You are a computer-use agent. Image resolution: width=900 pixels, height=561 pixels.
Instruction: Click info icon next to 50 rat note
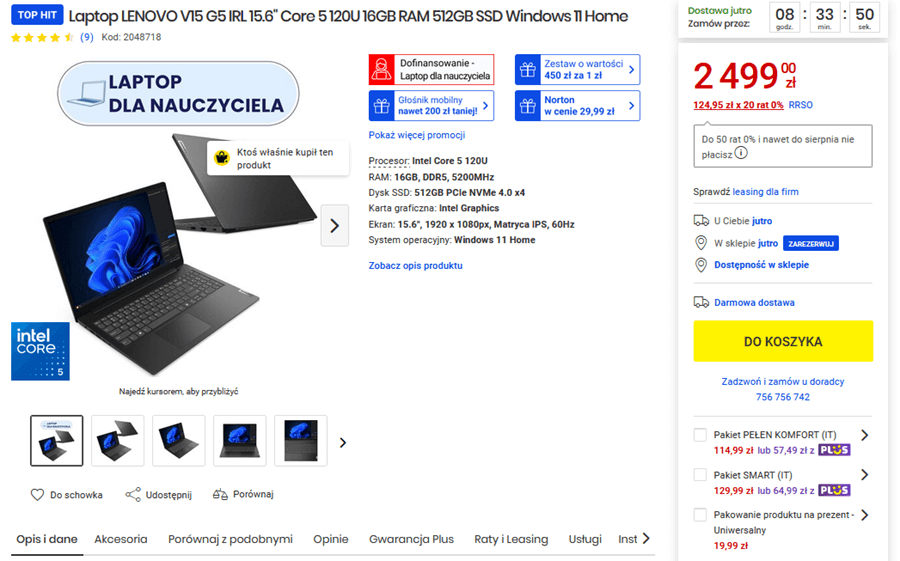[x=741, y=153]
